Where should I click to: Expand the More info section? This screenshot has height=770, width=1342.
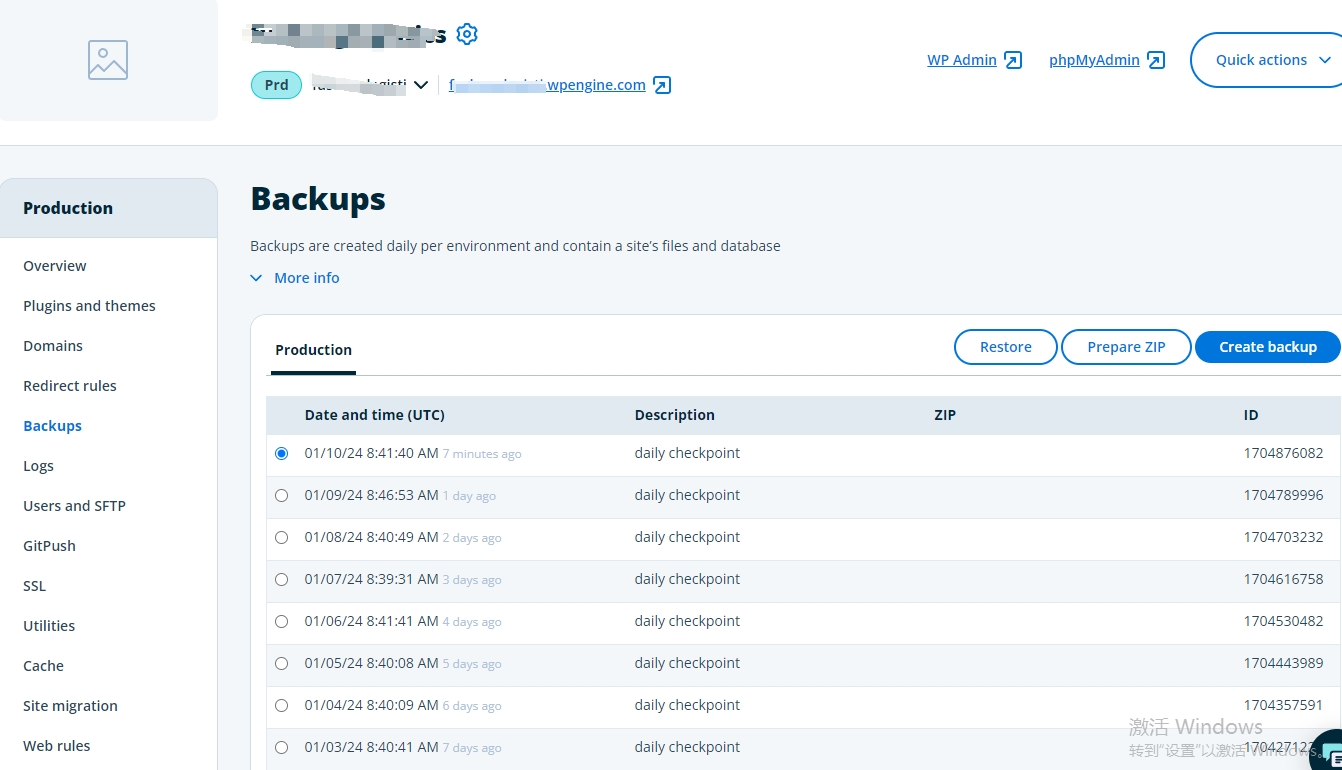click(295, 278)
